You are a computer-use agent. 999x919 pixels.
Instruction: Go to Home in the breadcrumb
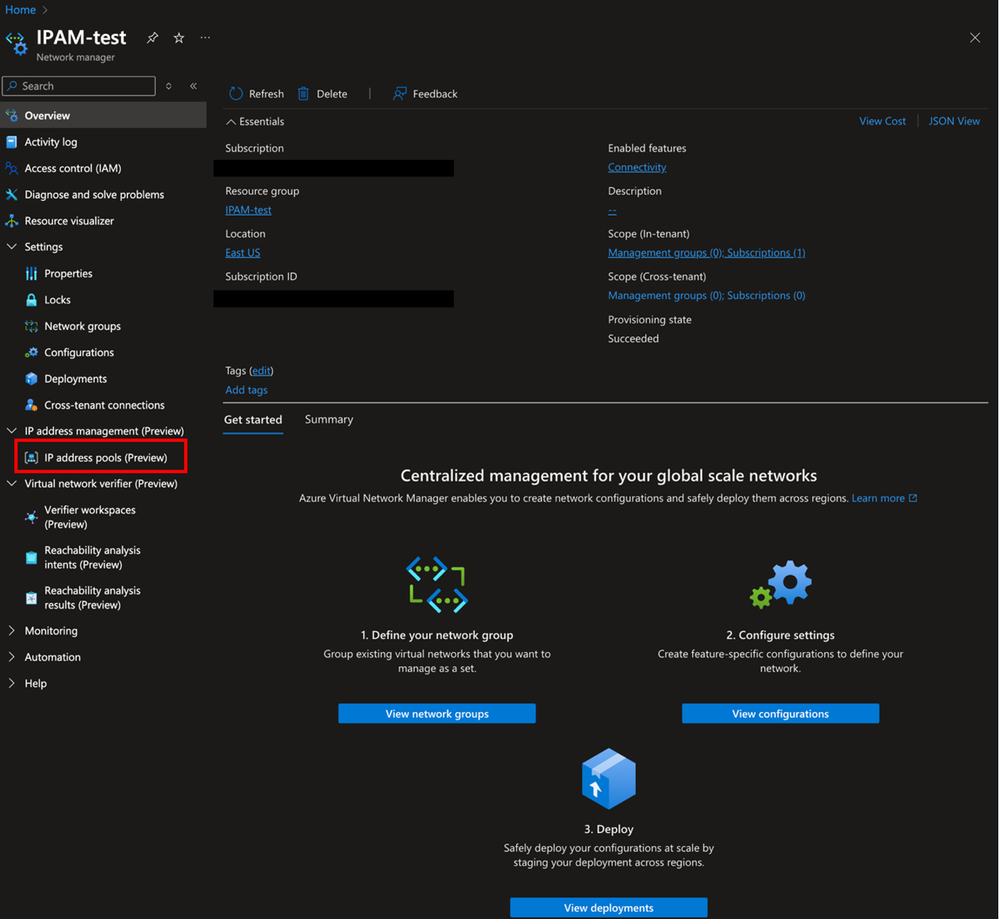tap(20, 10)
